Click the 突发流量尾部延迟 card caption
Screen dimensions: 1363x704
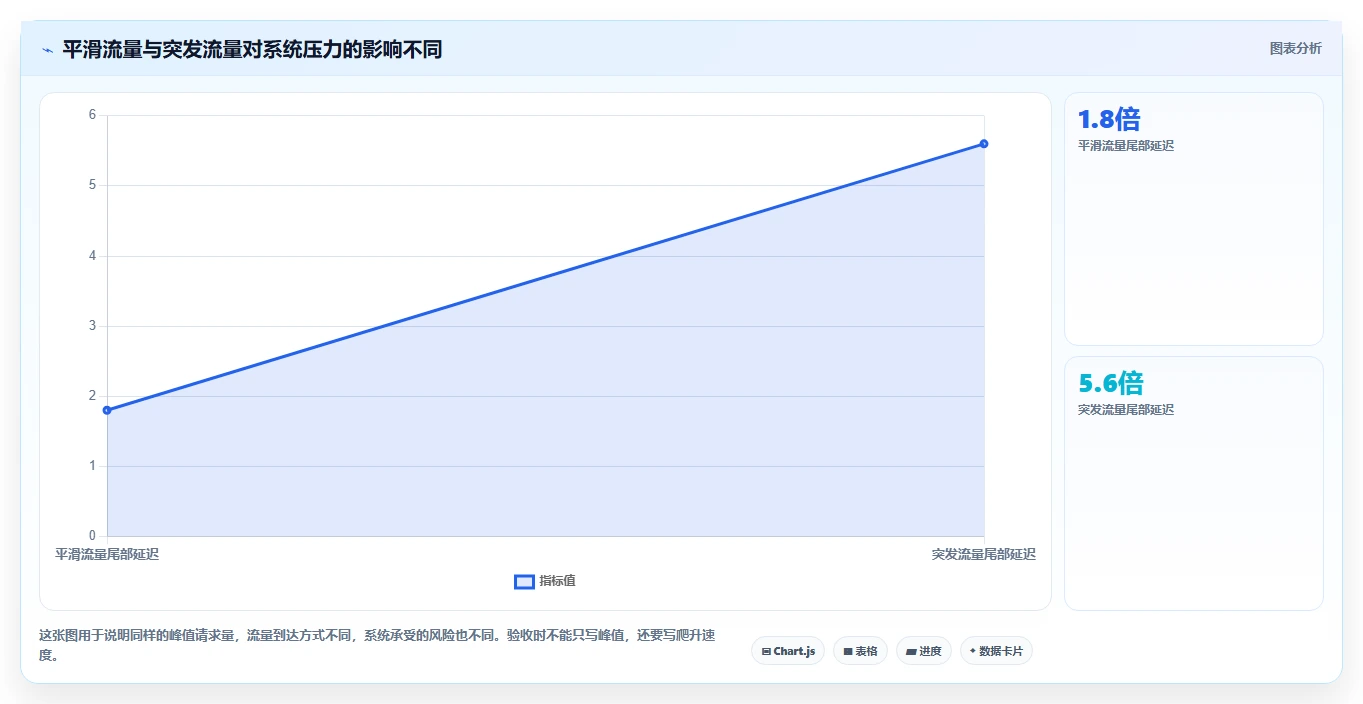click(x=1126, y=410)
